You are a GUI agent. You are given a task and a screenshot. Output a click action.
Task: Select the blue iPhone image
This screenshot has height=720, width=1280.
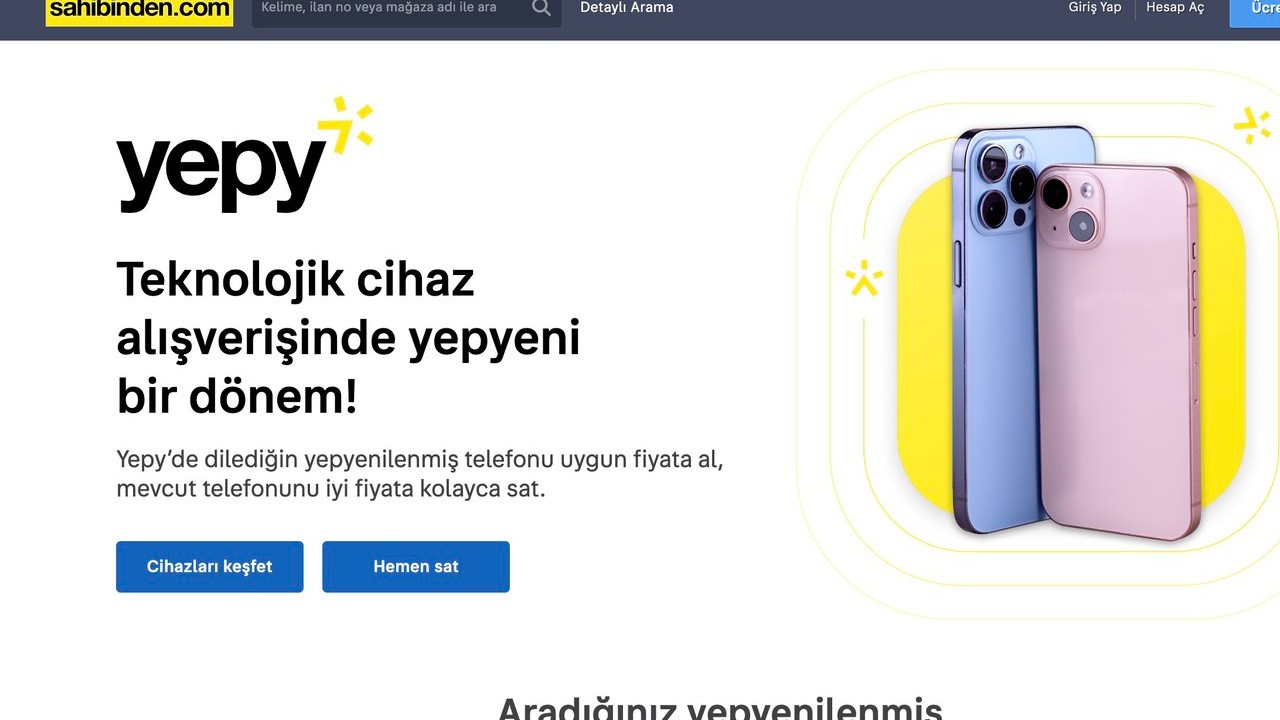click(1000, 330)
